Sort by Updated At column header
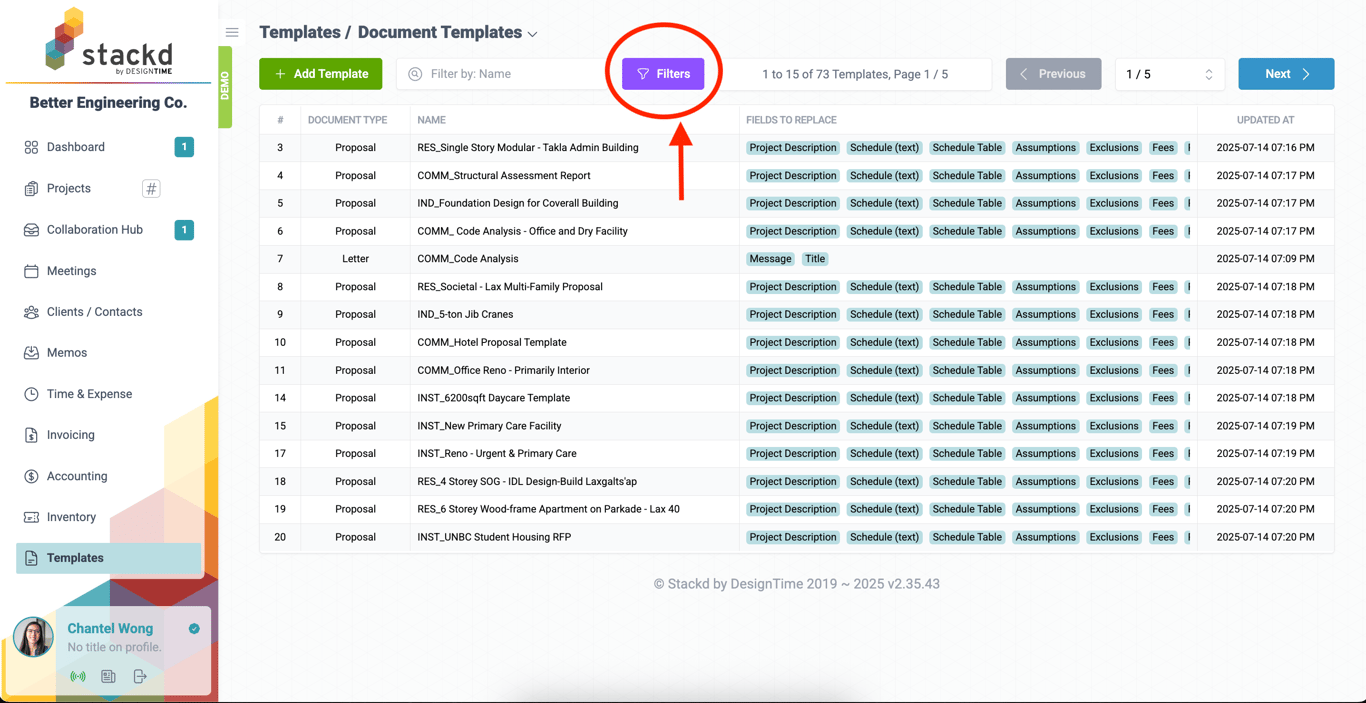The image size is (1366, 703). click(1265, 120)
